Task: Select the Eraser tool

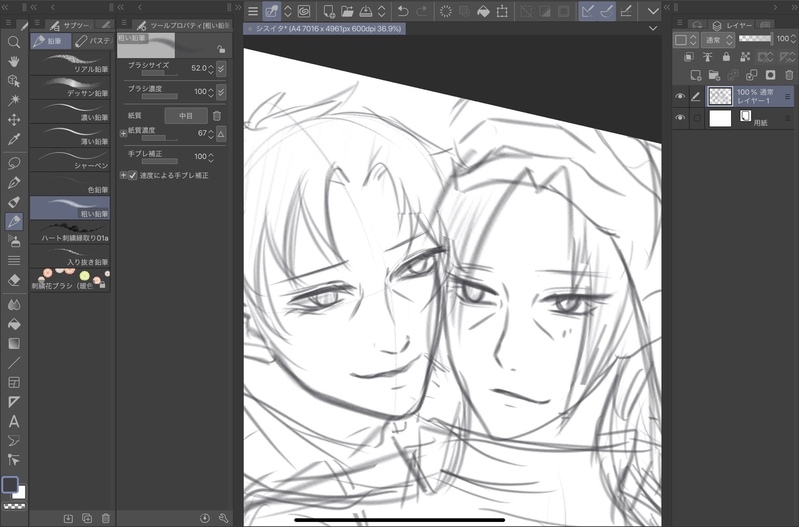Action: 14,280
